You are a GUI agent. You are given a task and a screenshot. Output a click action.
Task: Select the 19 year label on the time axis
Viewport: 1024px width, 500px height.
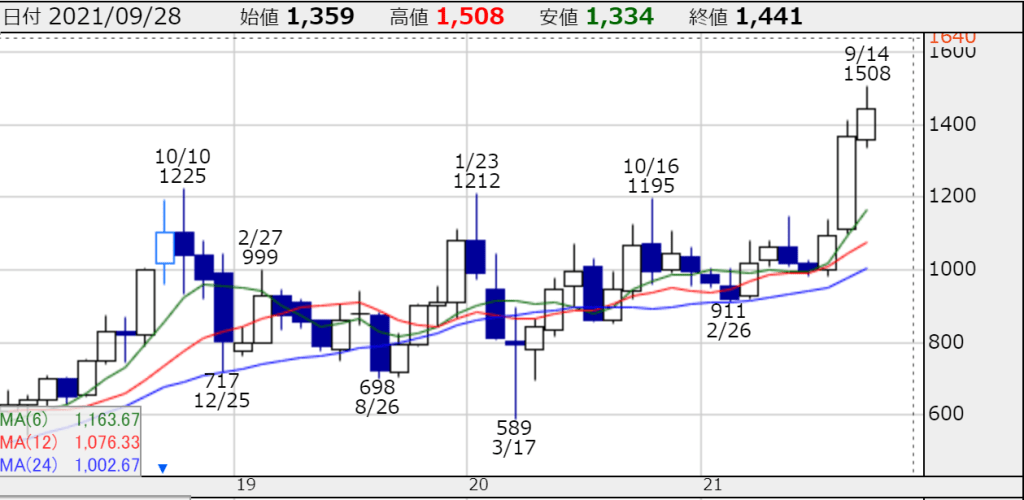[247, 485]
